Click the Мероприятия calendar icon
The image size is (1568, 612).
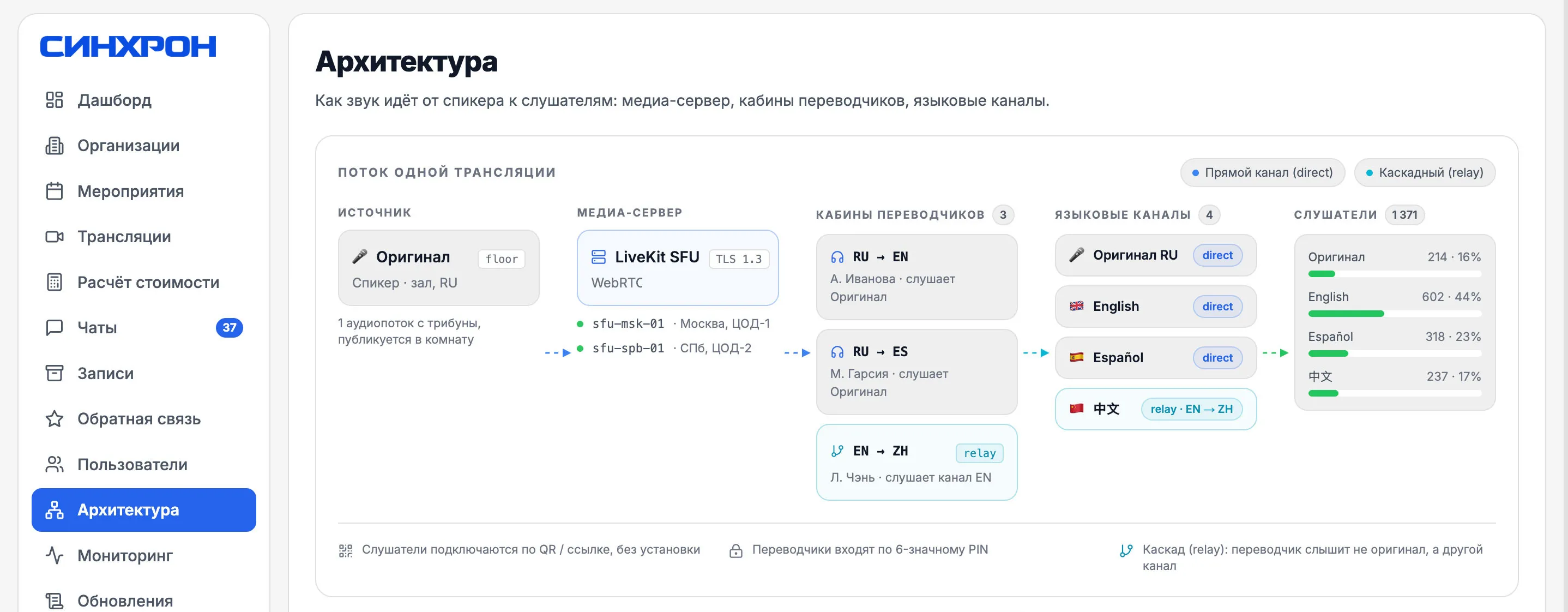click(x=54, y=191)
